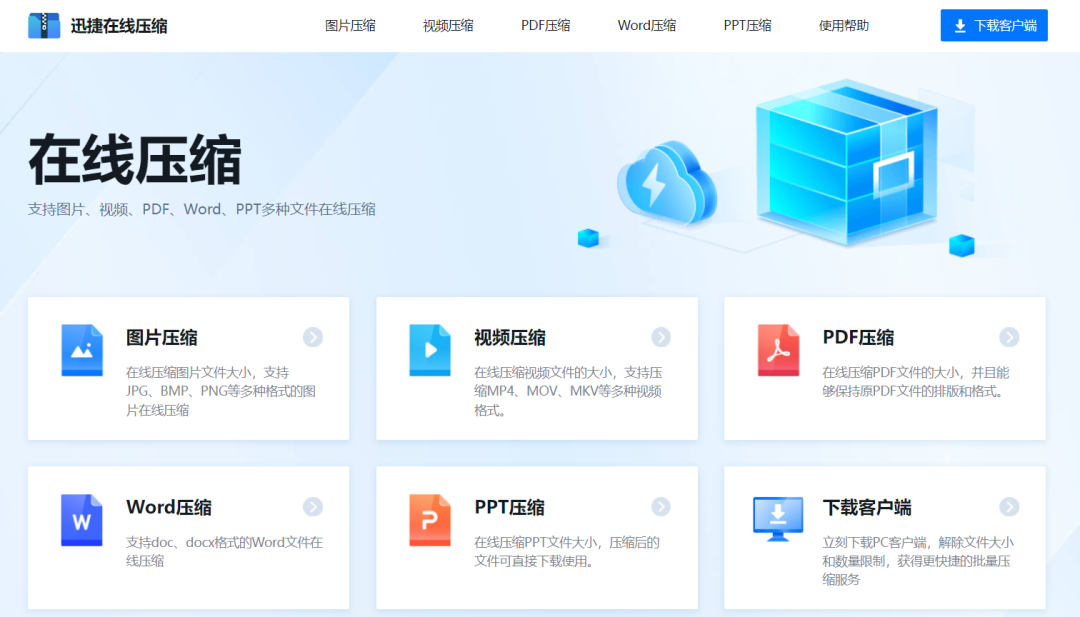Click the glowing blue cube illustration
This screenshot has width=1080, height=617.
pyautogui.click(x=847, y=163)
